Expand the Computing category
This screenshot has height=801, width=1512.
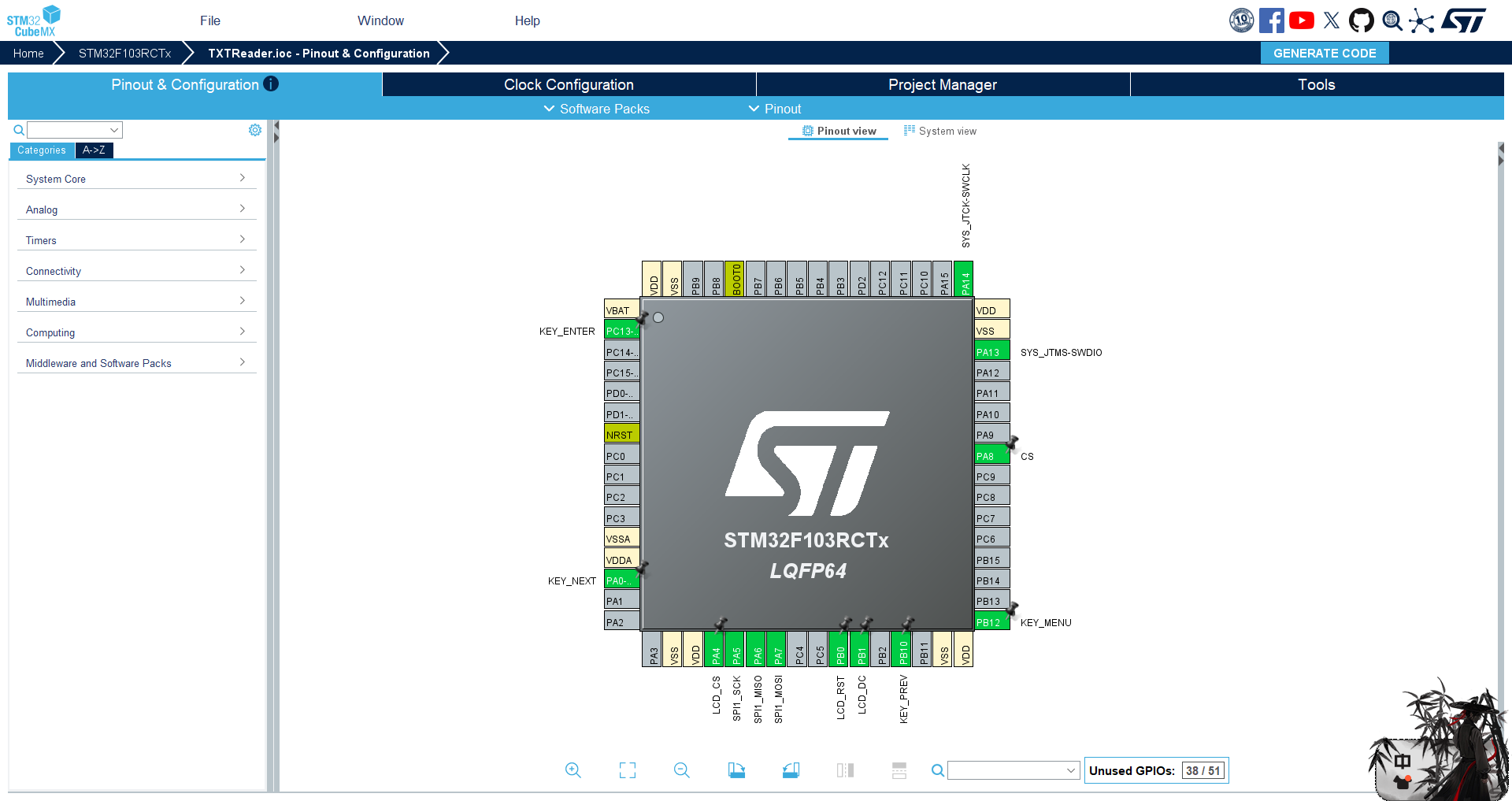(136, 332)
